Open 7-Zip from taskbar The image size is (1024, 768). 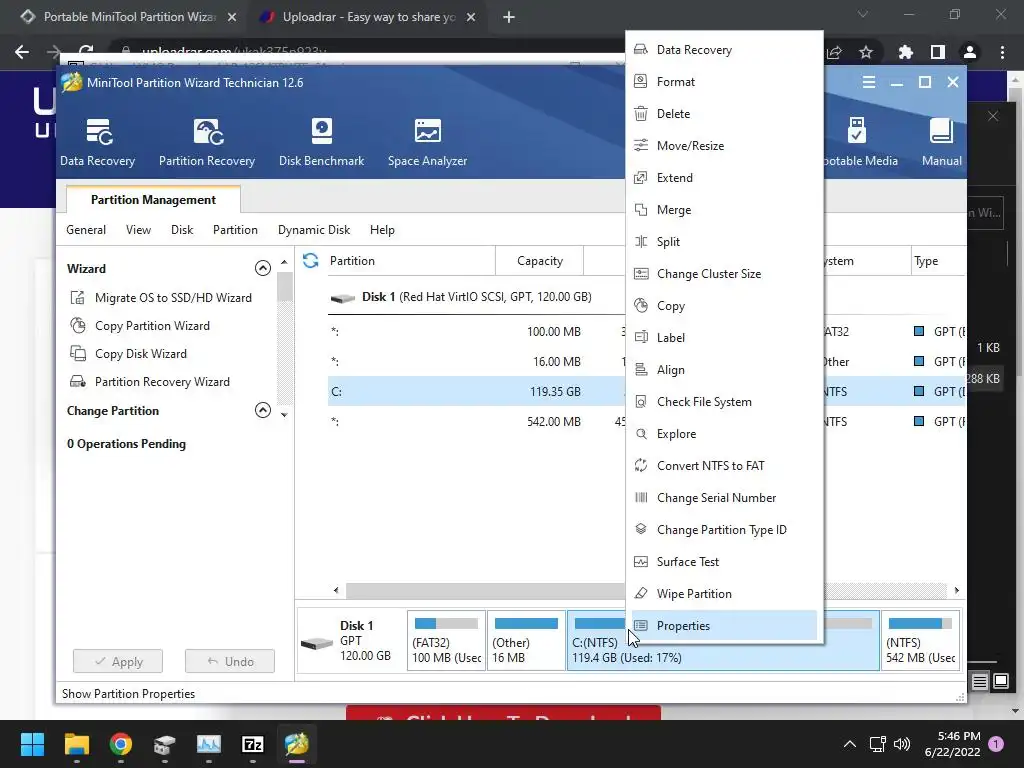(x=253, y=744)
